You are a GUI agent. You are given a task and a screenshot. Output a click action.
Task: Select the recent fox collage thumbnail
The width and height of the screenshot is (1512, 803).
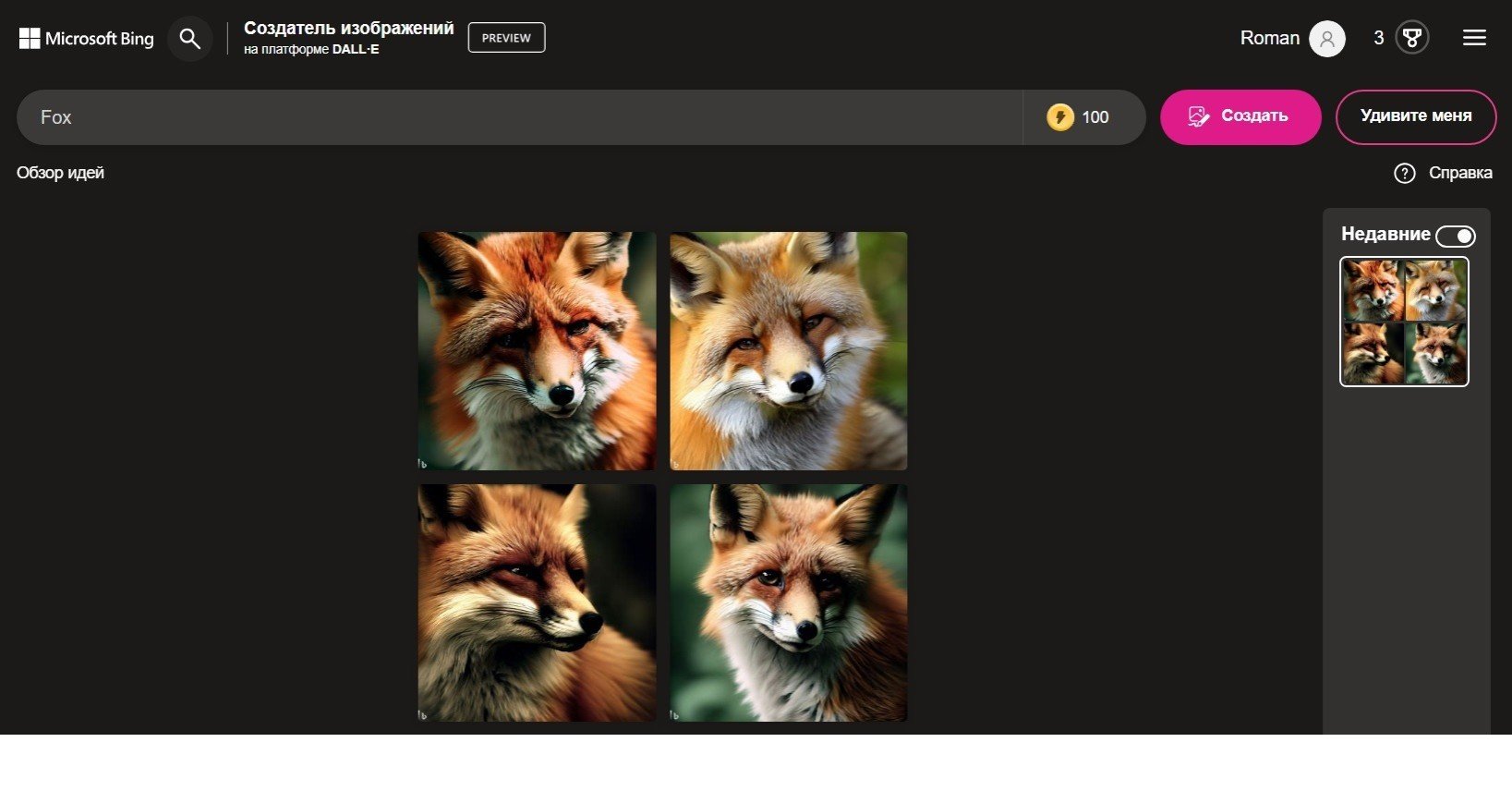1404,321
